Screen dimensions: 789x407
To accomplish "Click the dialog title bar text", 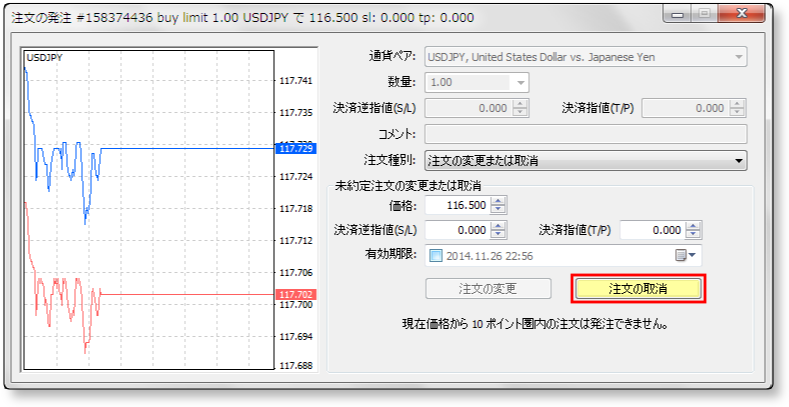I will pos(243,18).
